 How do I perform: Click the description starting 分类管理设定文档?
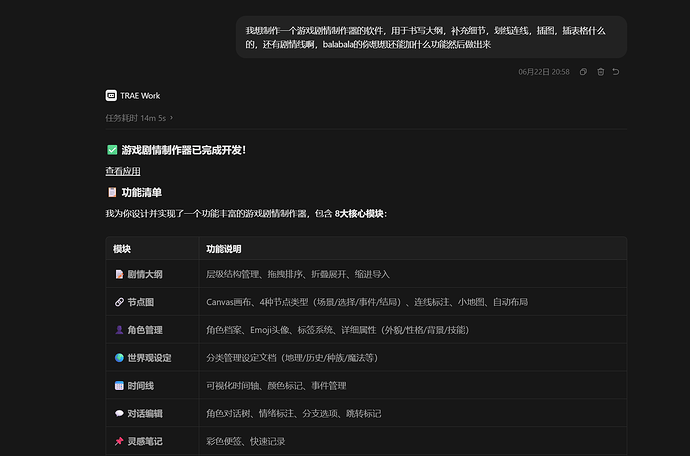coord(292,358)
